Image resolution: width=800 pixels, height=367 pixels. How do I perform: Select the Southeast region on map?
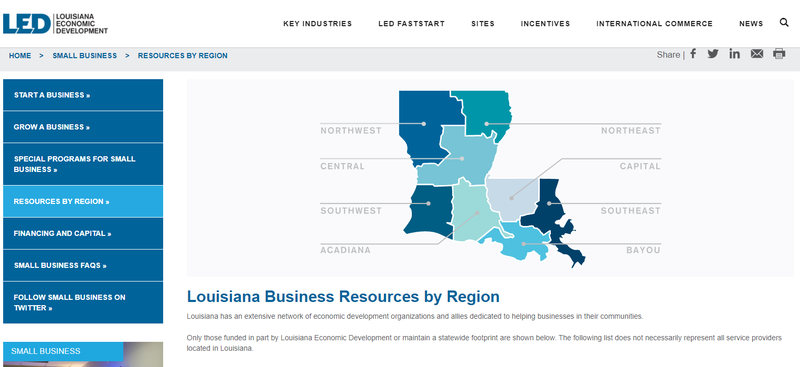(549, 203)
